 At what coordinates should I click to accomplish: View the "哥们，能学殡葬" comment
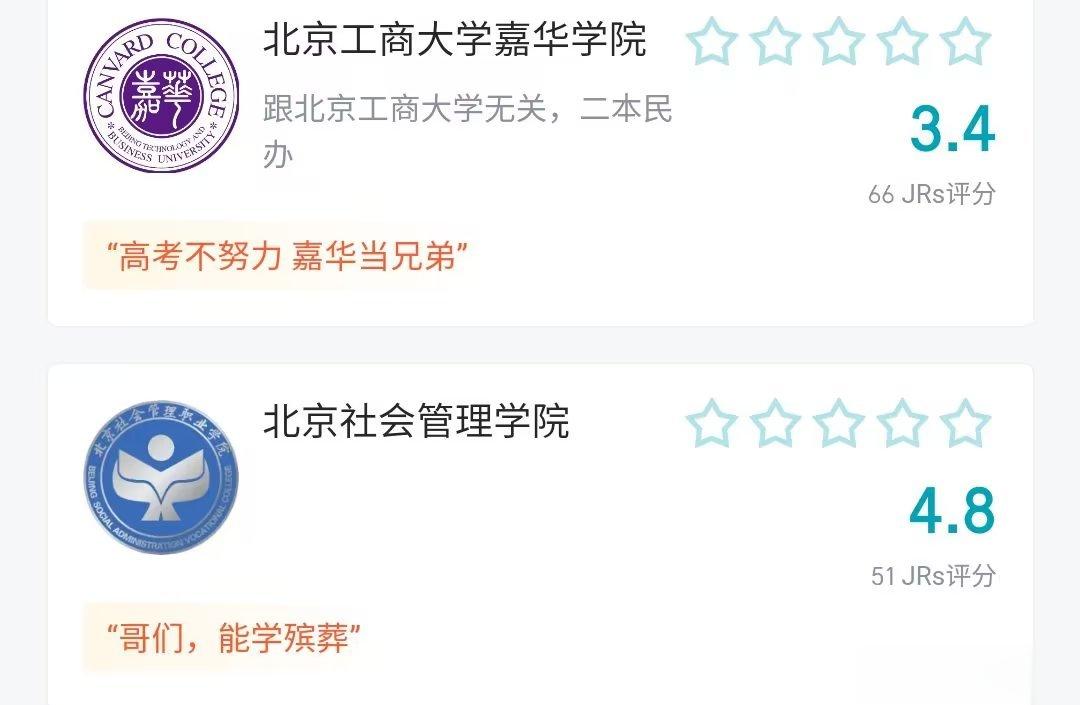[233, 638]
